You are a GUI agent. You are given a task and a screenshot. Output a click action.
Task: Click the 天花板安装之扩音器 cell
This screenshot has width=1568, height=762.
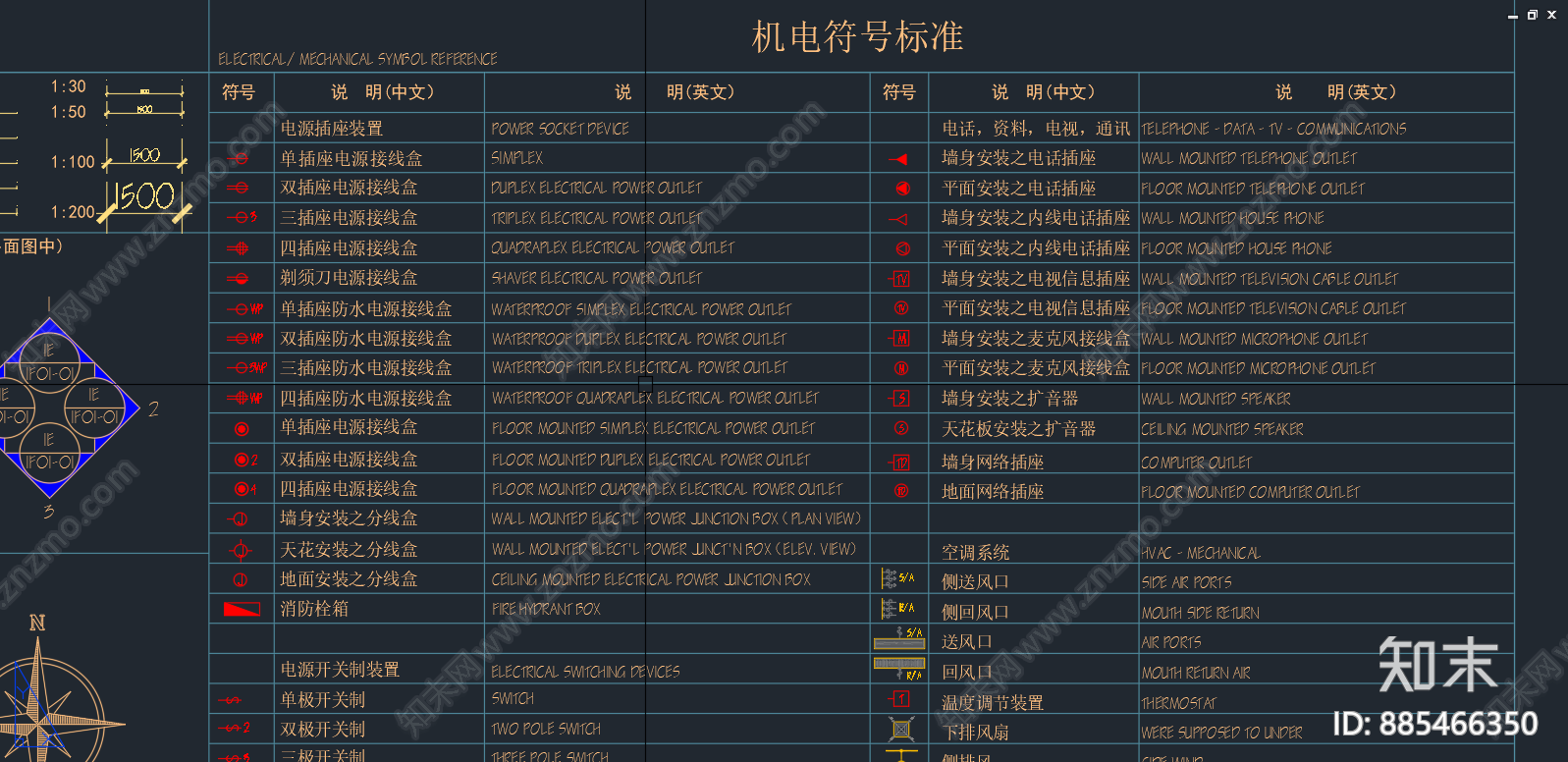click(1018, 429)
